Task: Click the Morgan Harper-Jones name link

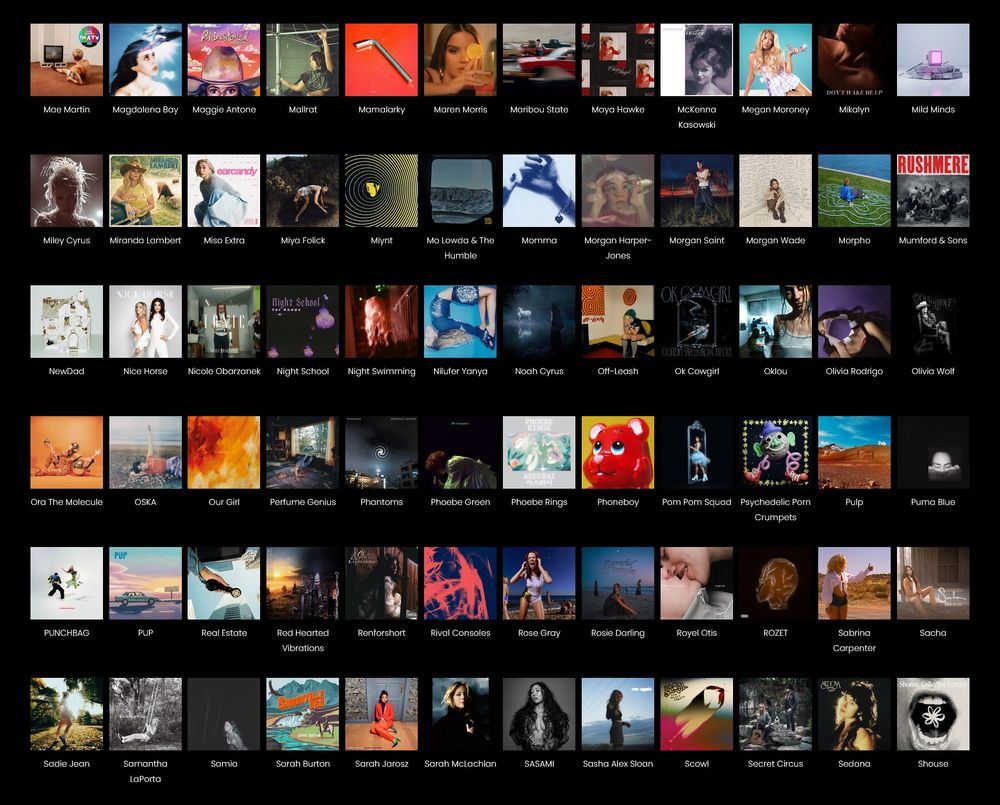Action: [618, 248]
